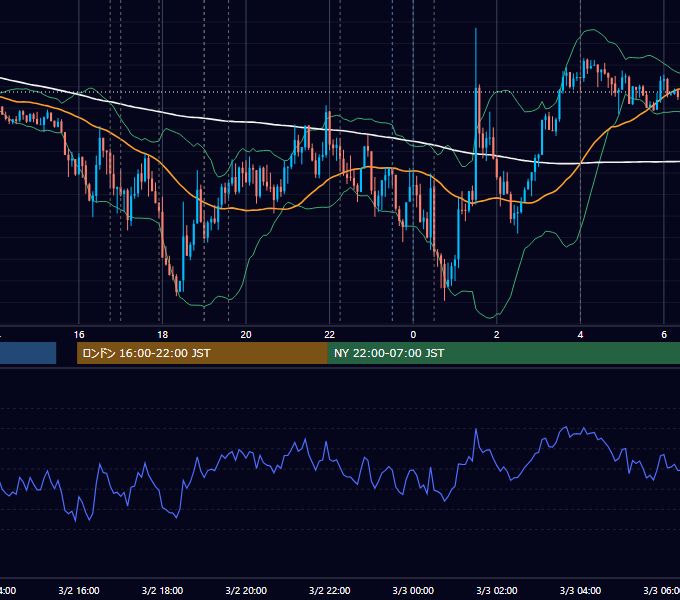Viewport: 680px width, 600px height.
Task: Click the hour label 2 on price chart axis
Action: point(497,335)
